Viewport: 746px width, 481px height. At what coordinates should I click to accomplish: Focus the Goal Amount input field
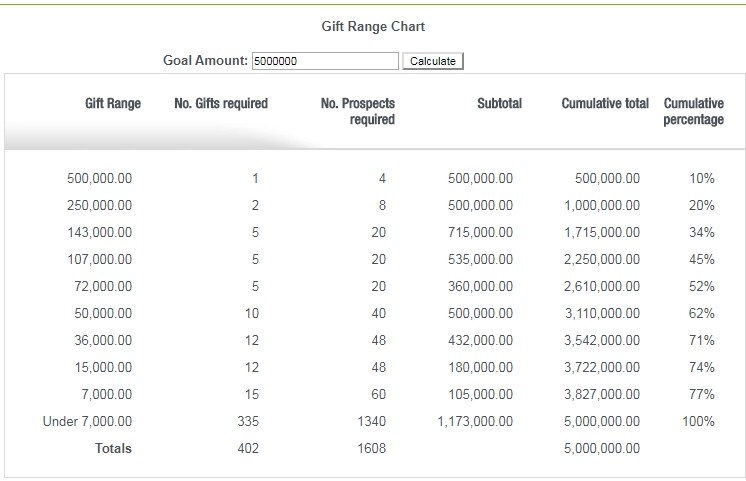[325, 61]
